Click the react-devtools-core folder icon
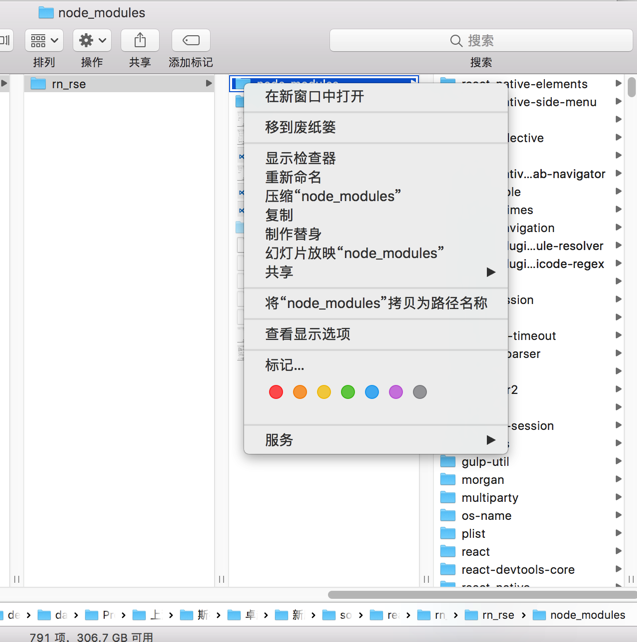The height and width of the screenshot is (642, 637). [449, 570]
